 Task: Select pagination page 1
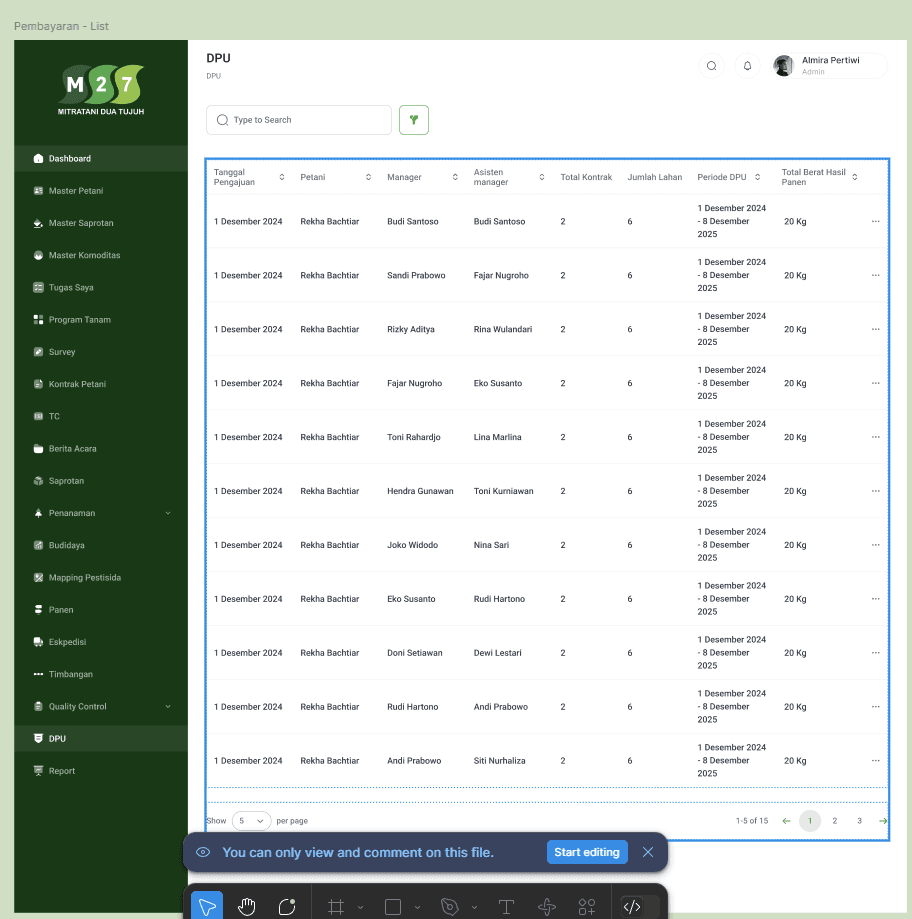(810, 821)
